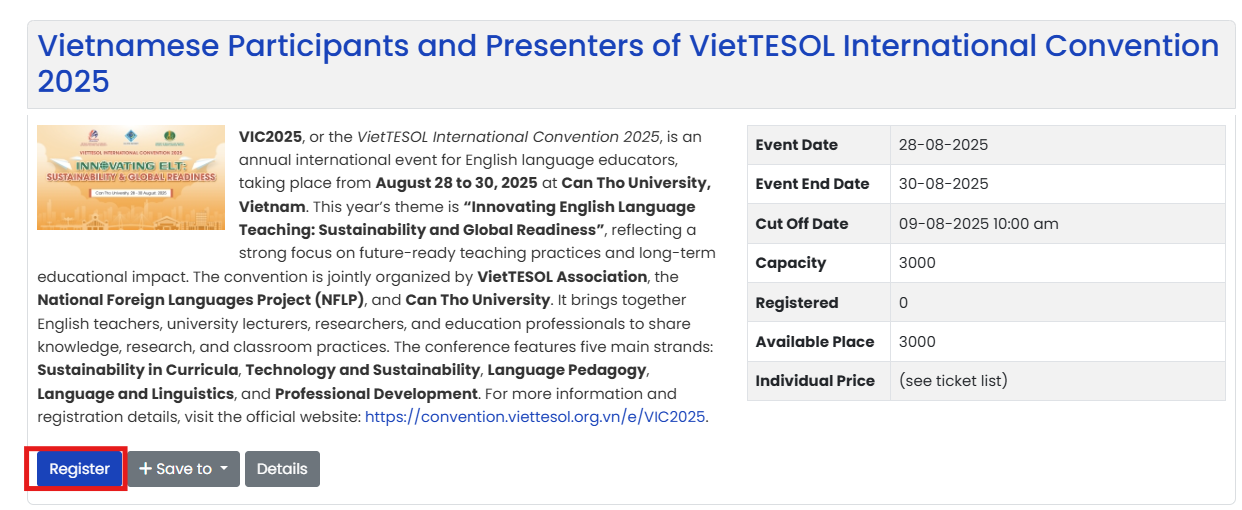Image resolution: width=1242 pixels, height=510 pixels.
Task: Click the Details button
Action: point(282,469)
